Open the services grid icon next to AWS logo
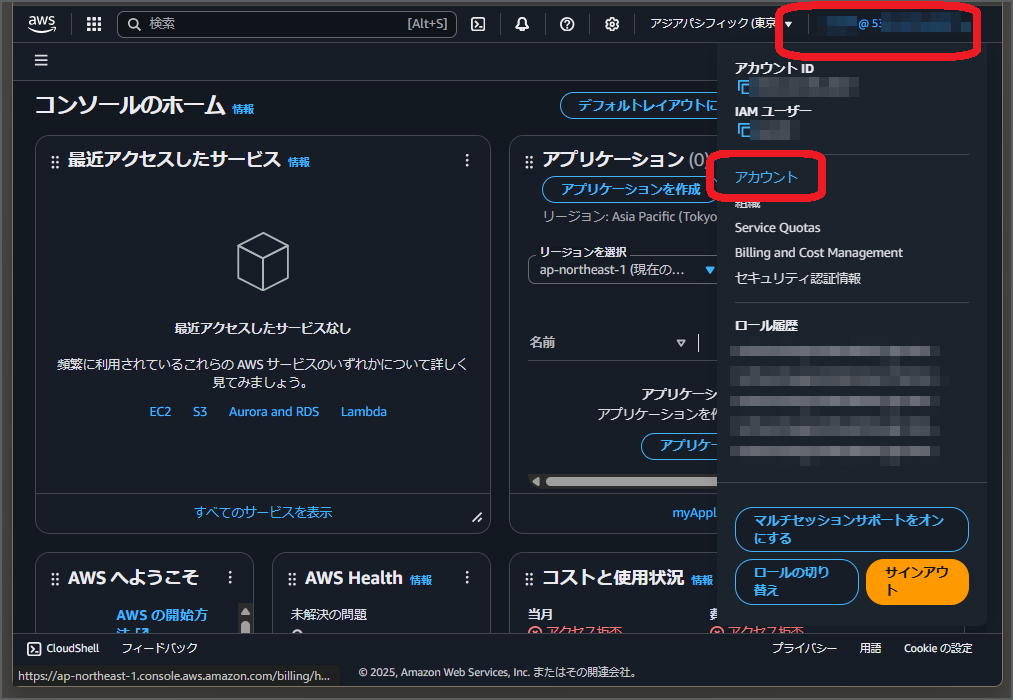The width and height of the screenshot is (1013, 700). (x=93, y=23)
